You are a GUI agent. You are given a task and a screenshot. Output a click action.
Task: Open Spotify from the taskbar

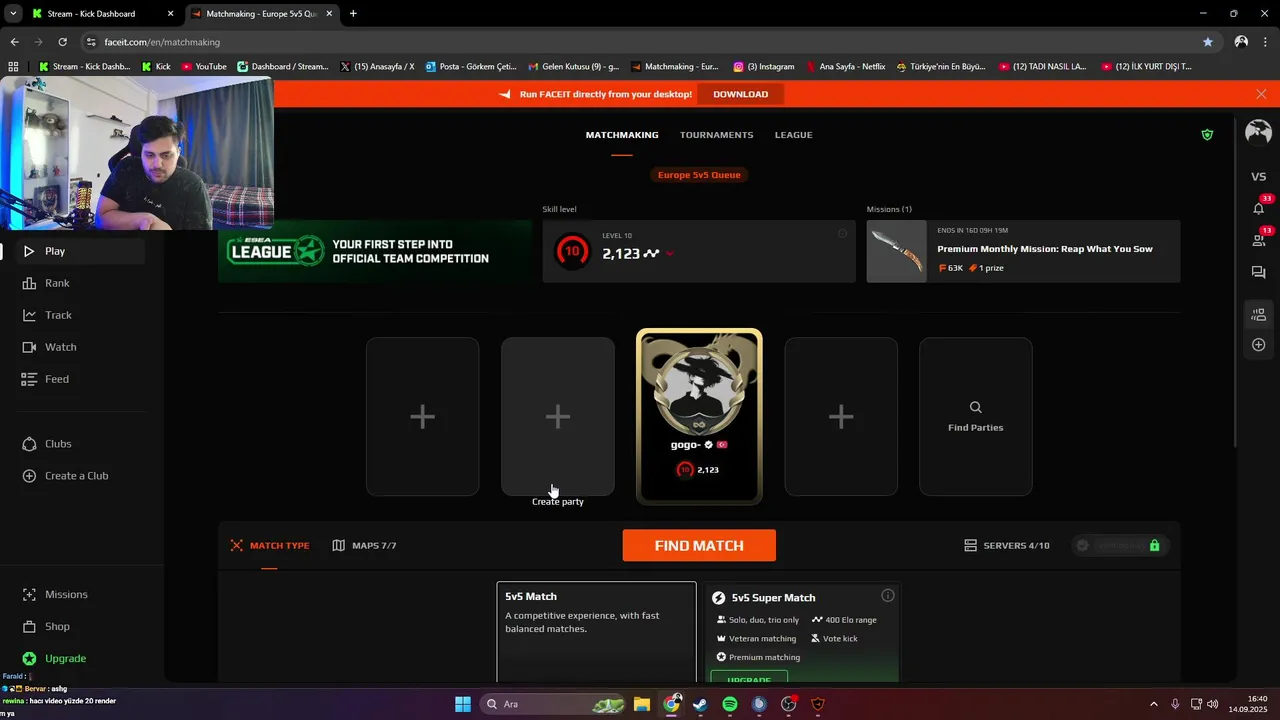(x=730, y=704)
